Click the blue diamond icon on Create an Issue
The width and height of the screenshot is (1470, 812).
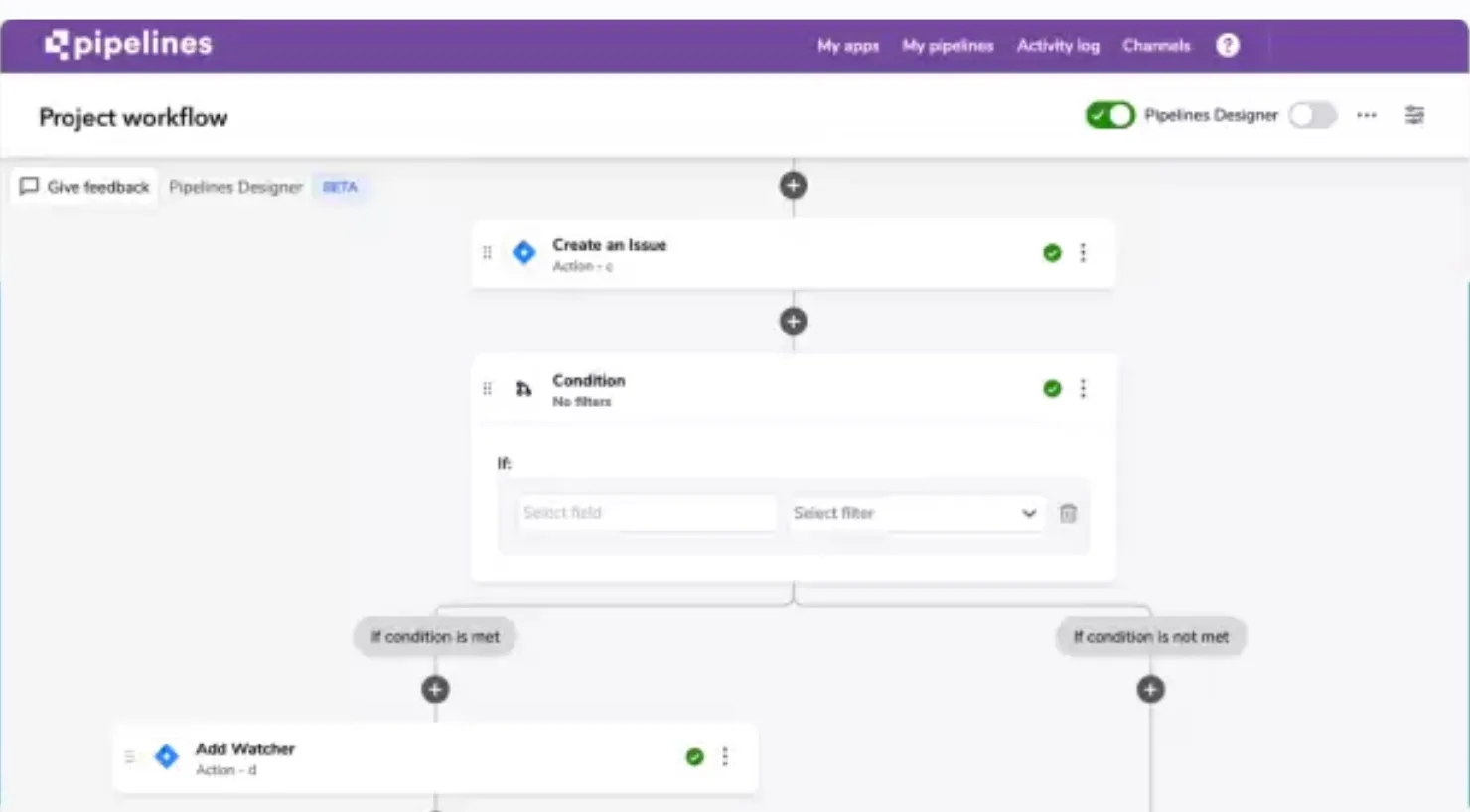point(523,253)
